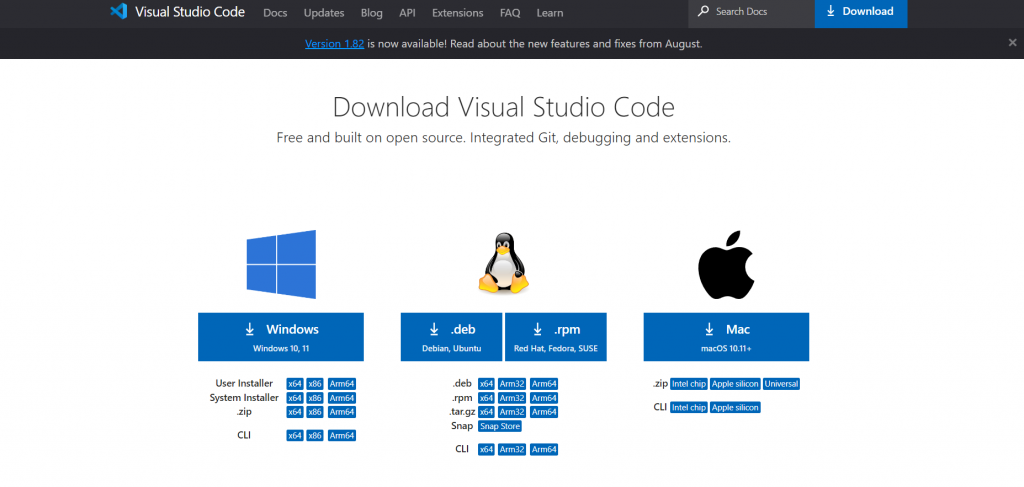Select x64 for Windows .zip
This screenshot has width=1024, height=487.
point(295,412)
